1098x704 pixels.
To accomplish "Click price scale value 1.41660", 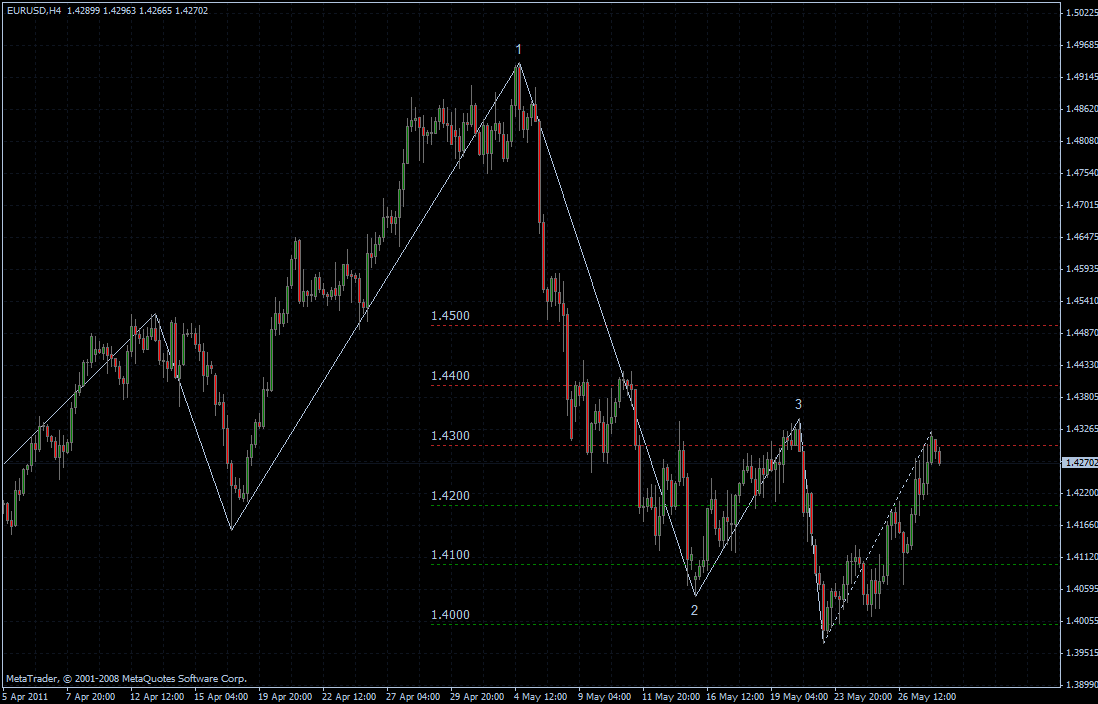I will click(1082, 525).
